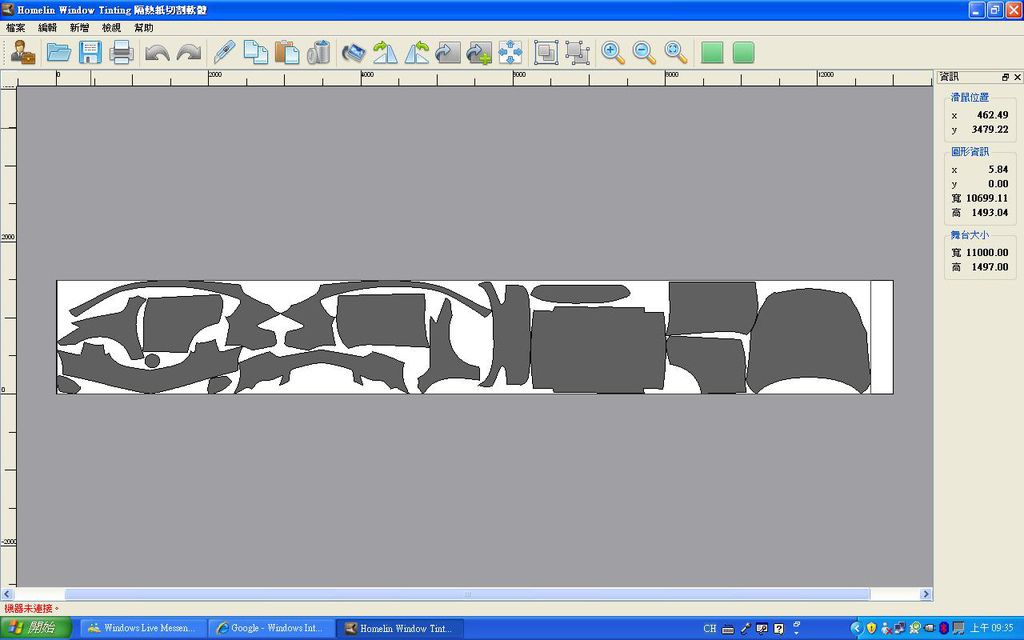
Task: Group shapes with overlapping squares icon
Action: tap(546, 52)
